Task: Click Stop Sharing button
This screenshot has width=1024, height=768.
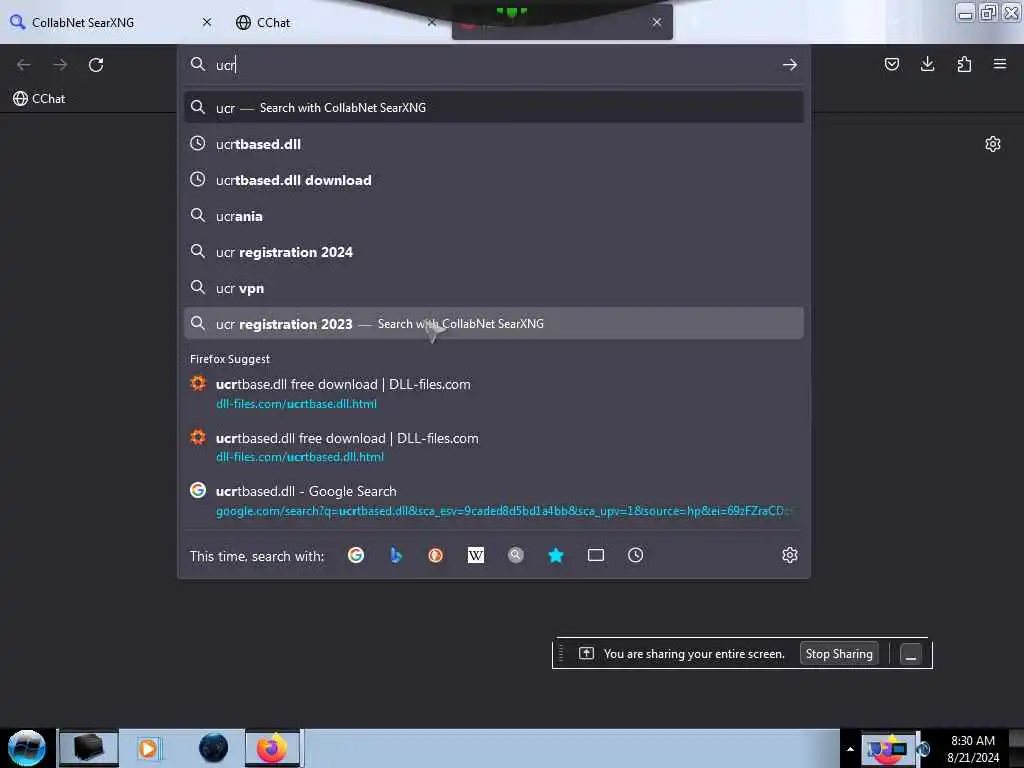Action: coord(839,654)
